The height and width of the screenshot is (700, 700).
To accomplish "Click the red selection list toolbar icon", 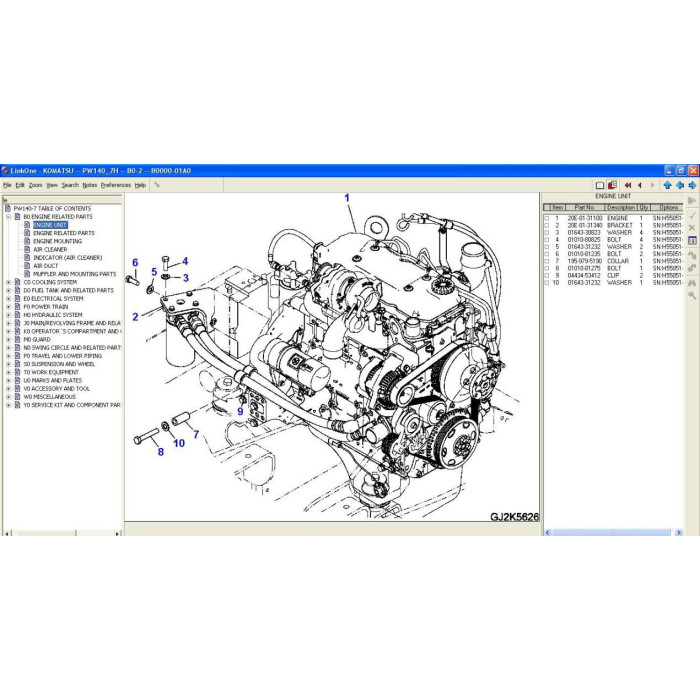I will (x=612, y=185).
